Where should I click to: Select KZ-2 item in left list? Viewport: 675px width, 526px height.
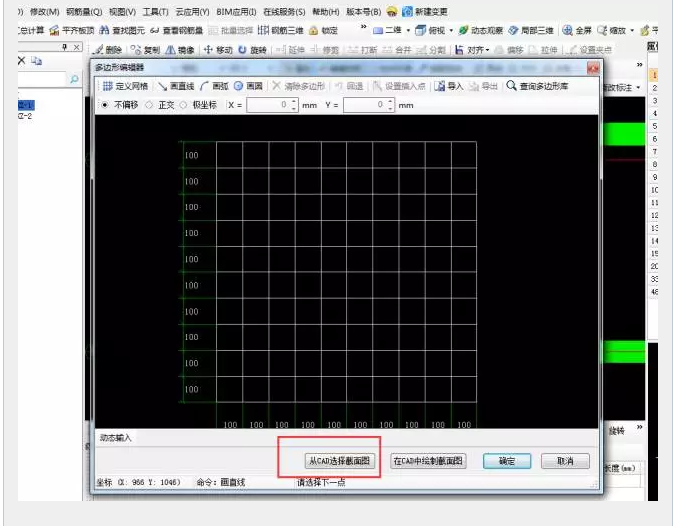click(x=25, y=116)
